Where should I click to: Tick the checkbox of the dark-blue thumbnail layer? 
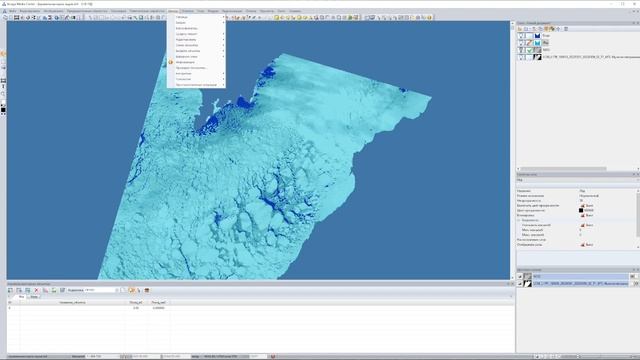coord(521,36)
